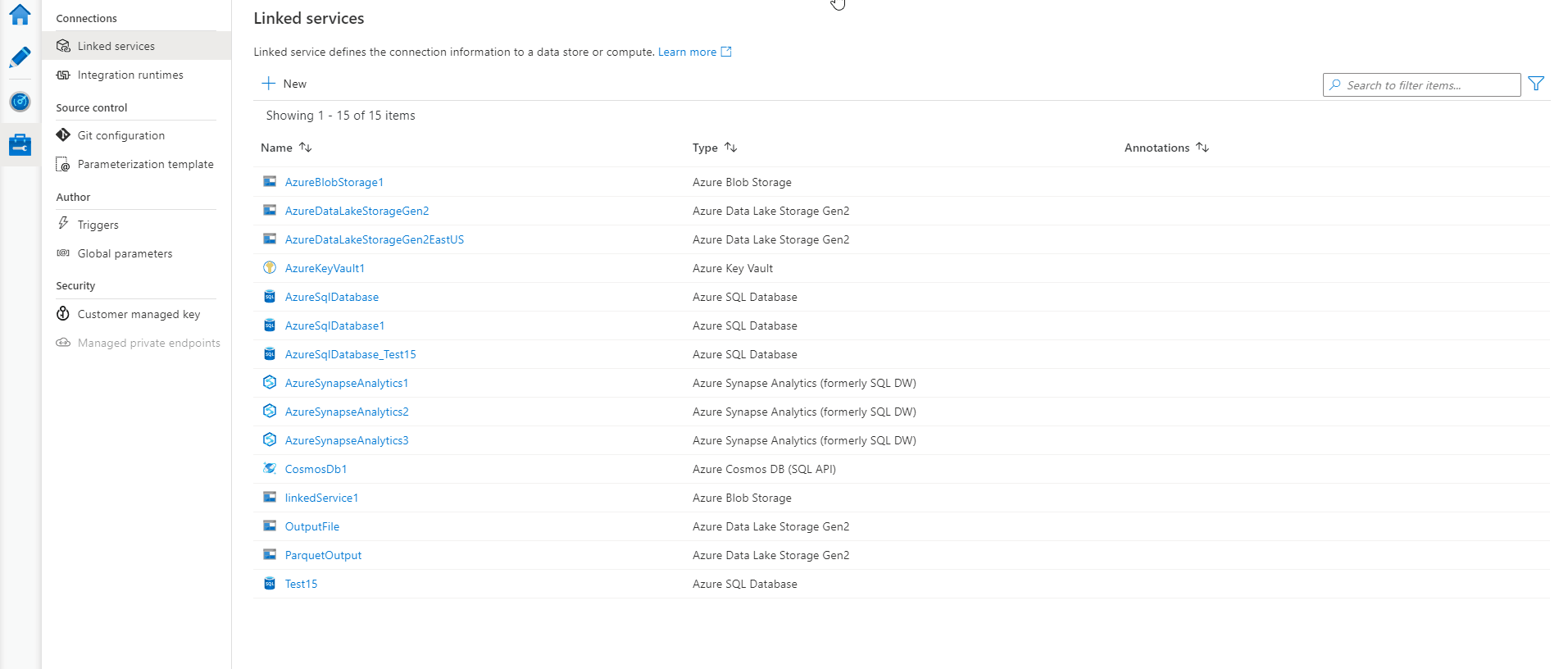Click the Annotations column header

click(x=1157, y=148)
